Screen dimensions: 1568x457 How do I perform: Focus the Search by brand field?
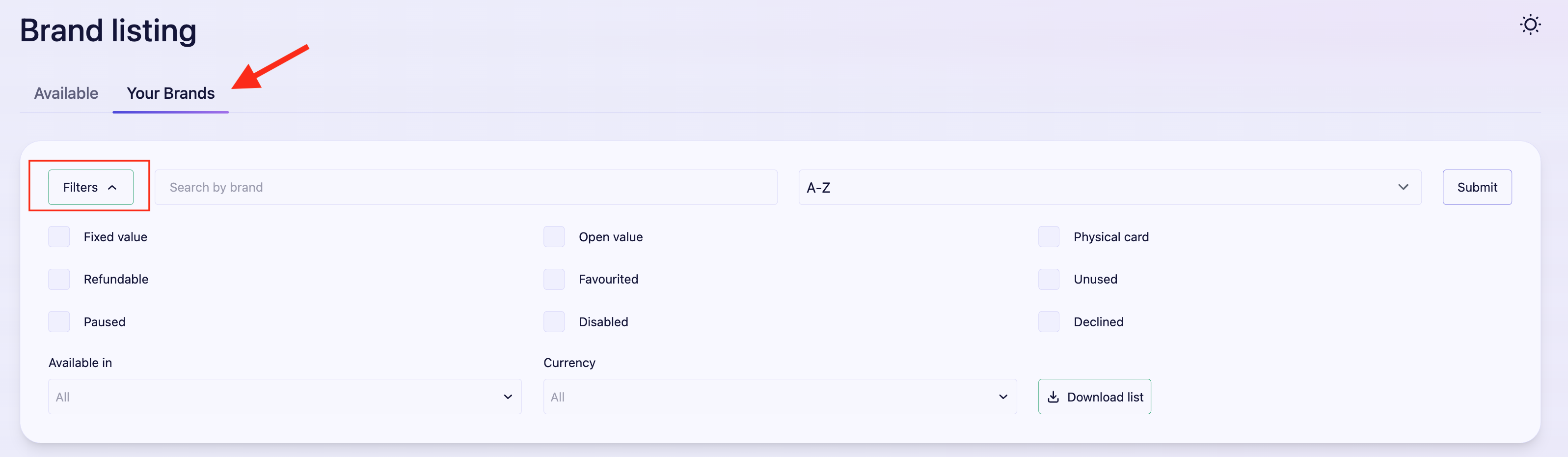coord(466,188)
